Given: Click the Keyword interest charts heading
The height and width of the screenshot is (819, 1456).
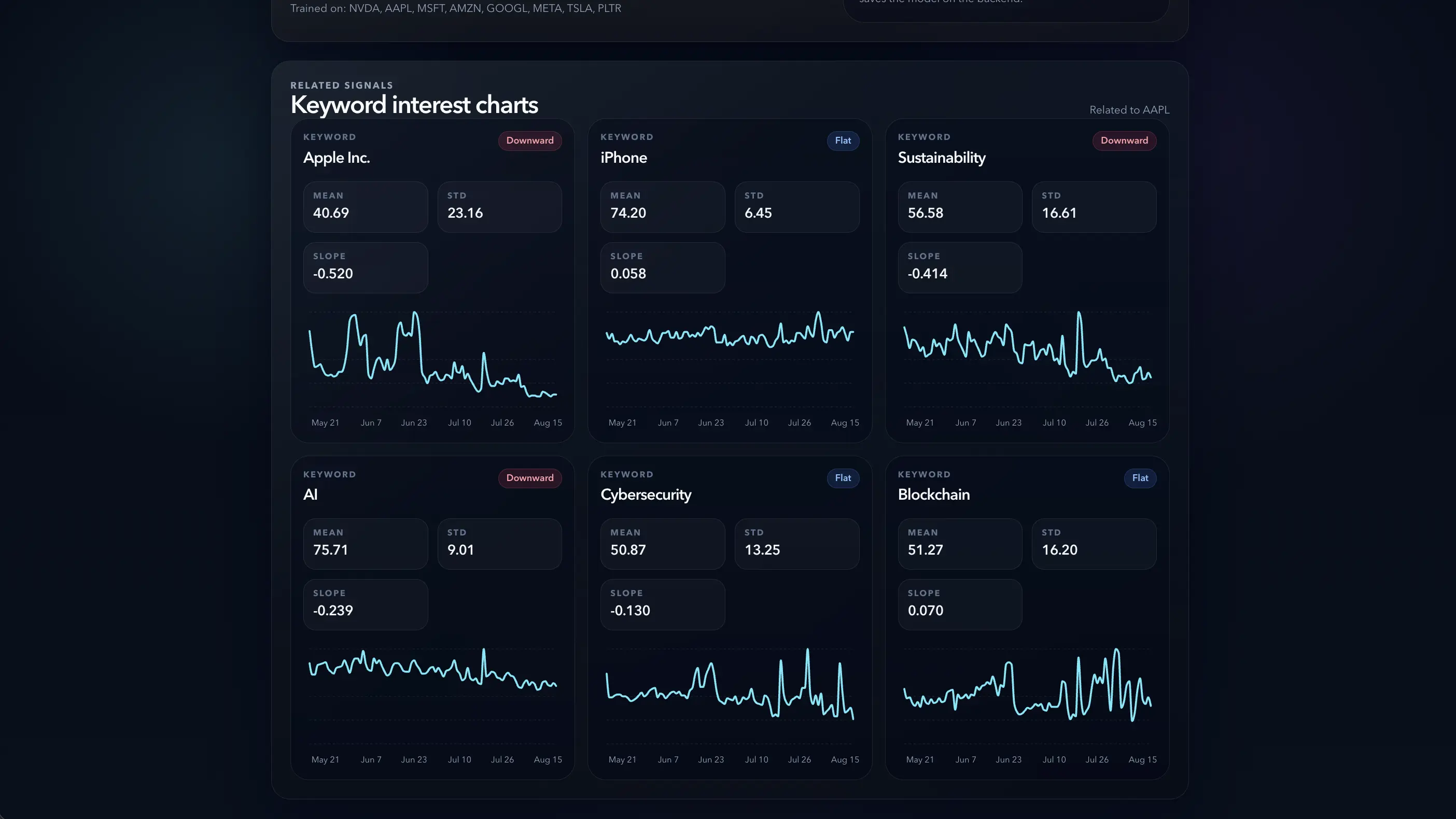Looking at the screenshot, I should click(414, 105).
